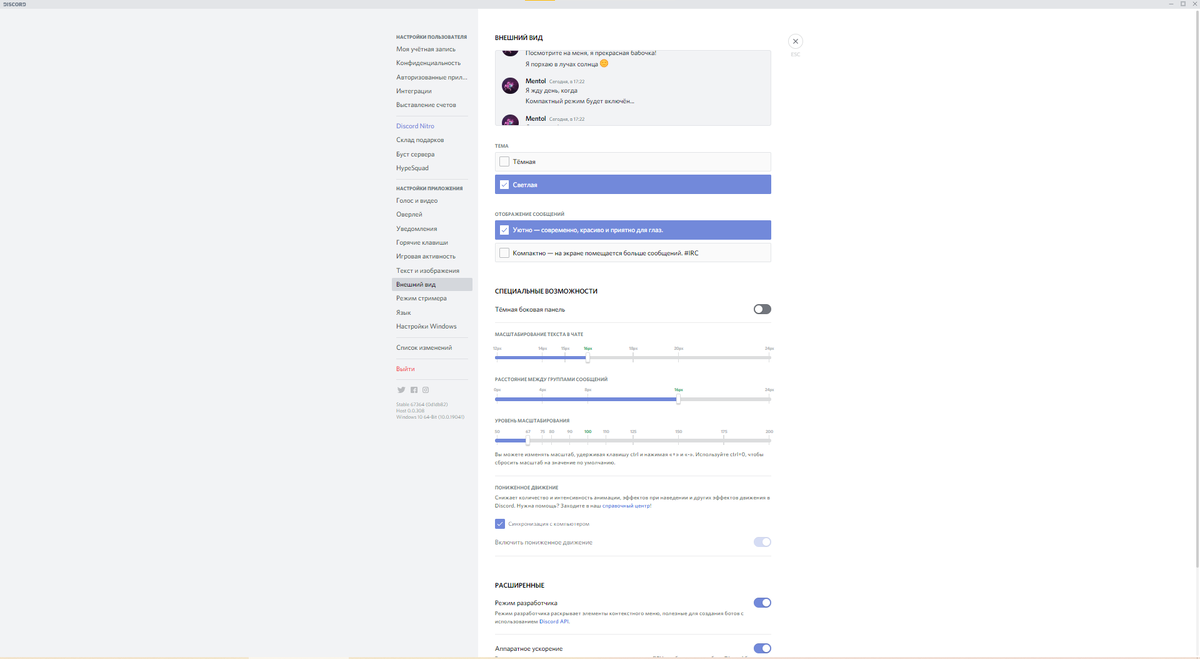Open Голос и видео settings
Viewport: 1200px width, 659px height.
pyautogui.click(x=432, y=201)
